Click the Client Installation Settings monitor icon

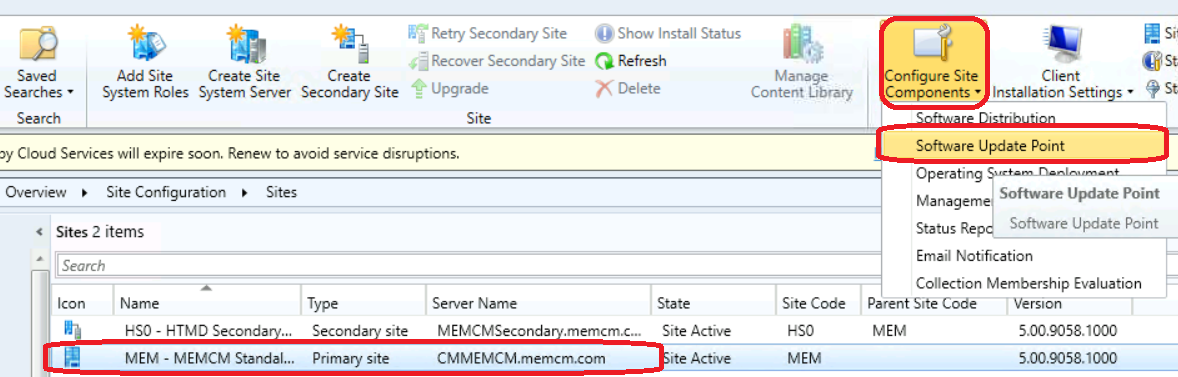(1062, 45)
